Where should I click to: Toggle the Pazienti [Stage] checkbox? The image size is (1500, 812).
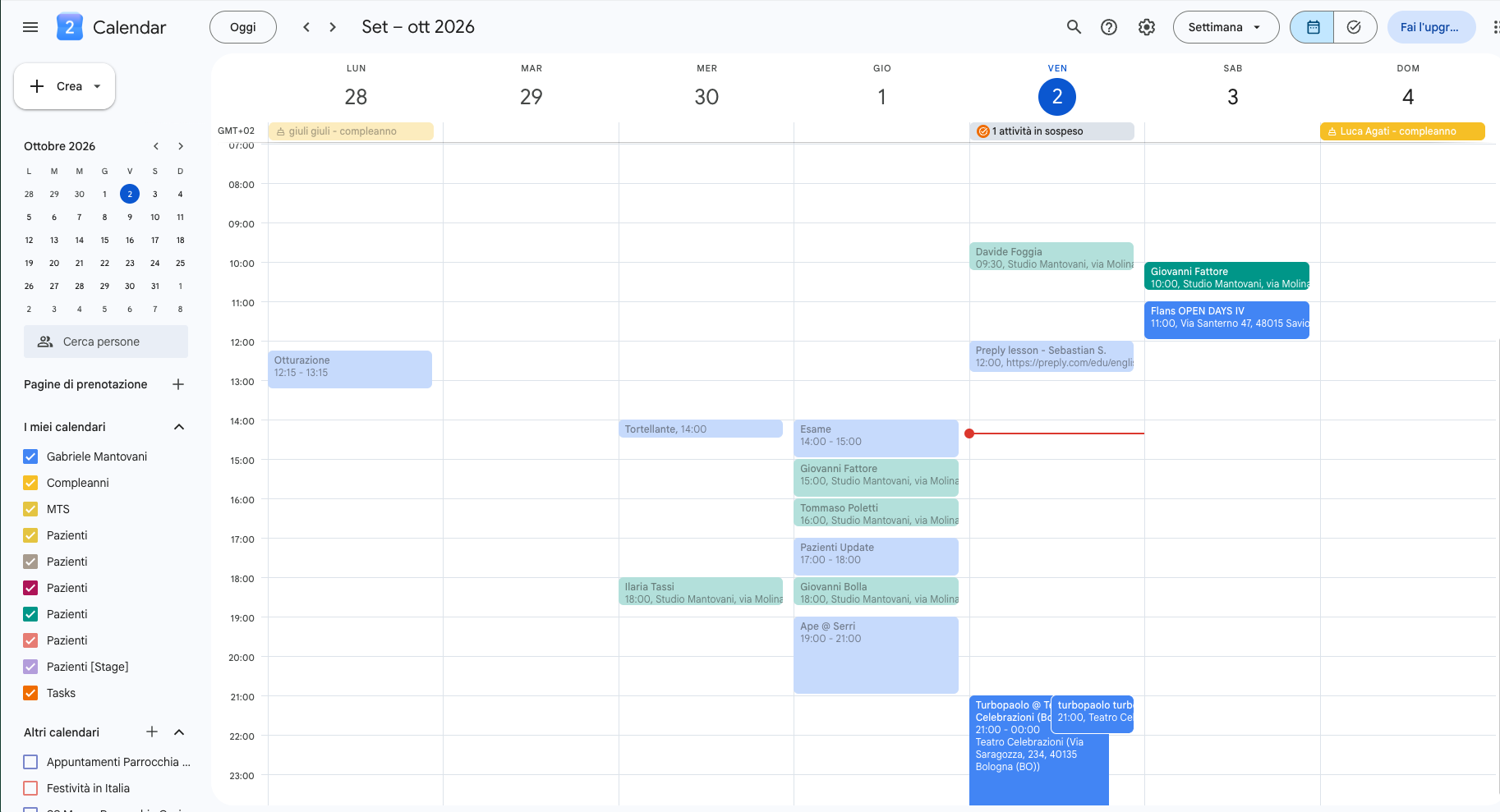click(x=30, y=667)
